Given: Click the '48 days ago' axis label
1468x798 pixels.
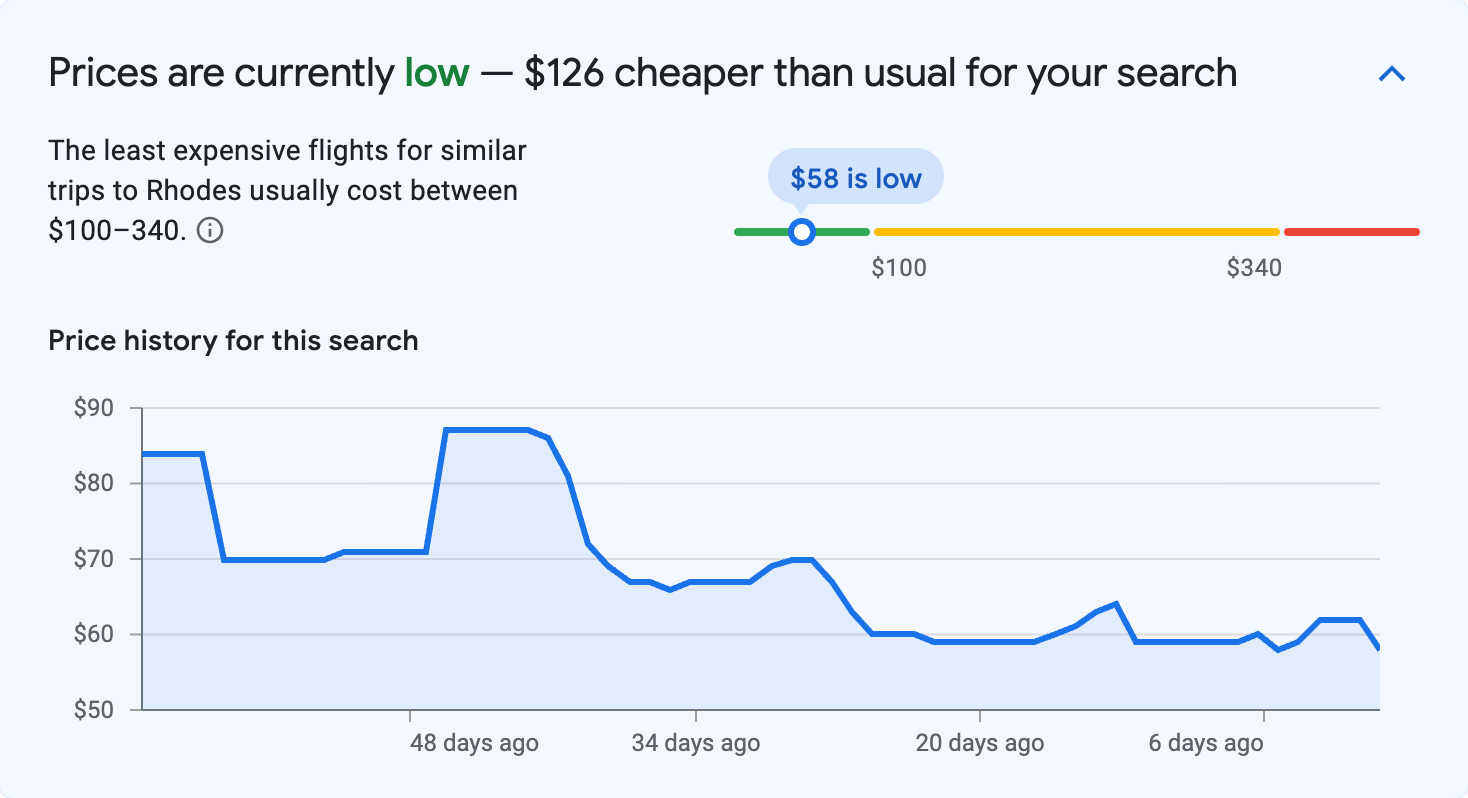Looking at the screenshot, I should pos(473,743).
